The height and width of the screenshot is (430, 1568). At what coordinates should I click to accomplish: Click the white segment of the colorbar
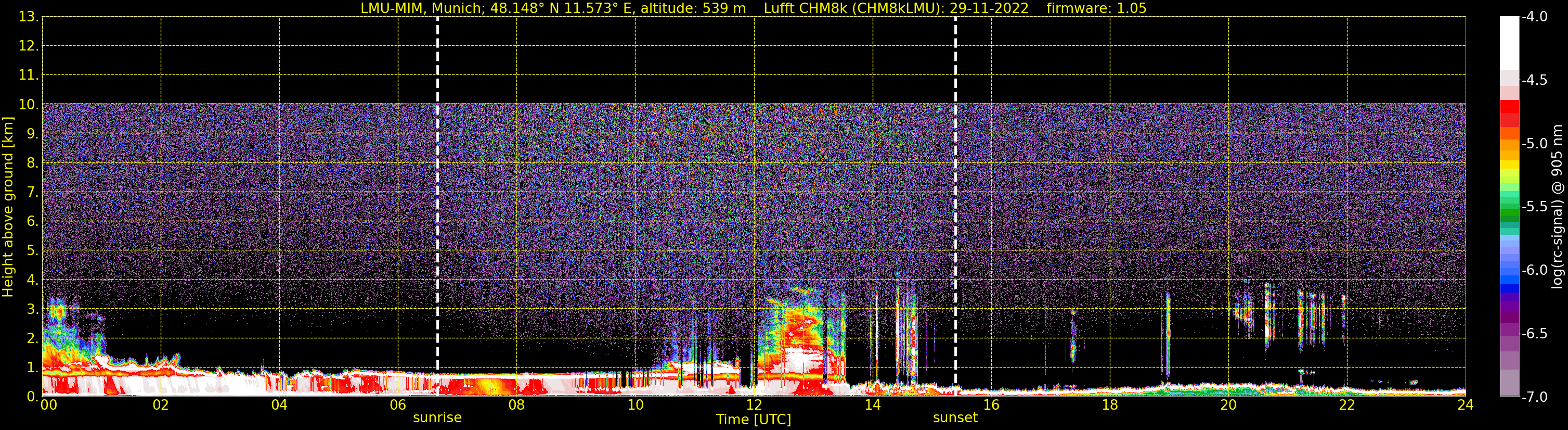coord(1510,43)
